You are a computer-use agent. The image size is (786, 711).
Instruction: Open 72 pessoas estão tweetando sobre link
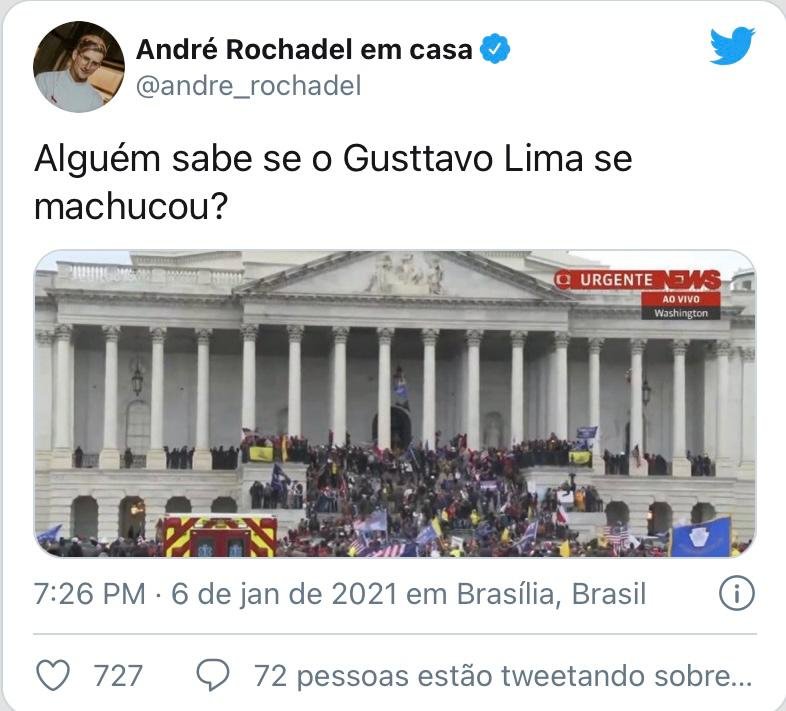tap(503, 675)
